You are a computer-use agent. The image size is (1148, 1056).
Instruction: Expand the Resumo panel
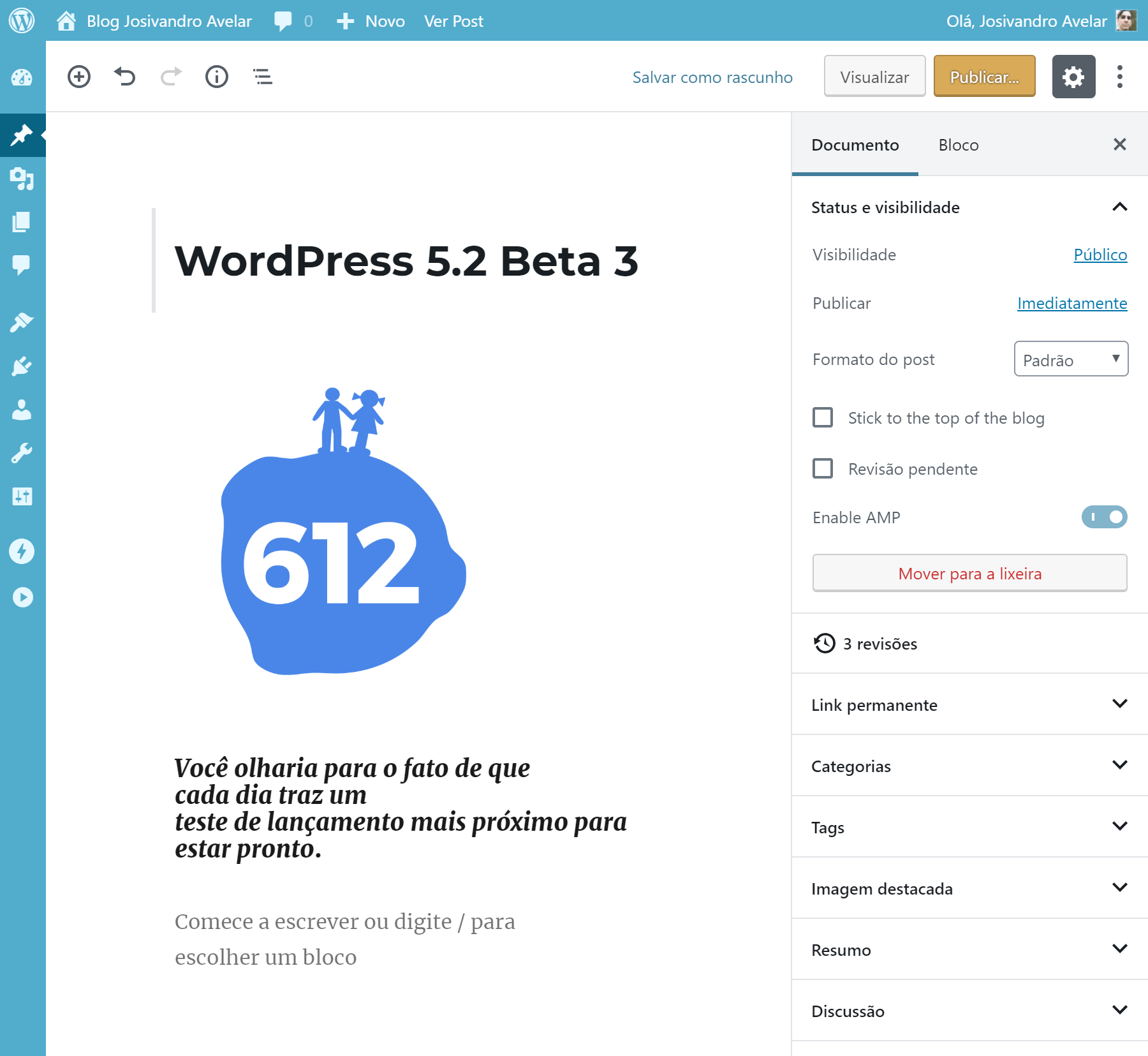tap(969, 949)
